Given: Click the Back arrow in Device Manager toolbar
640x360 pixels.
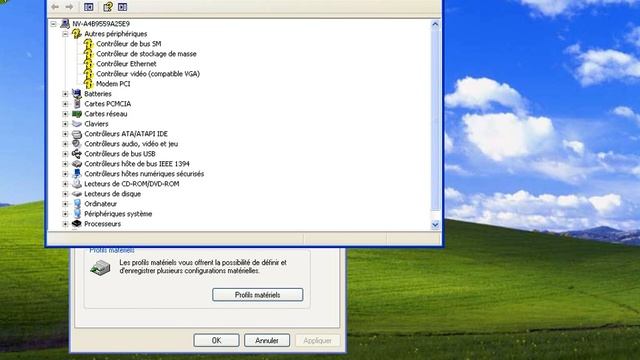Looking at the screenshot, I should (x=55, y=7).
